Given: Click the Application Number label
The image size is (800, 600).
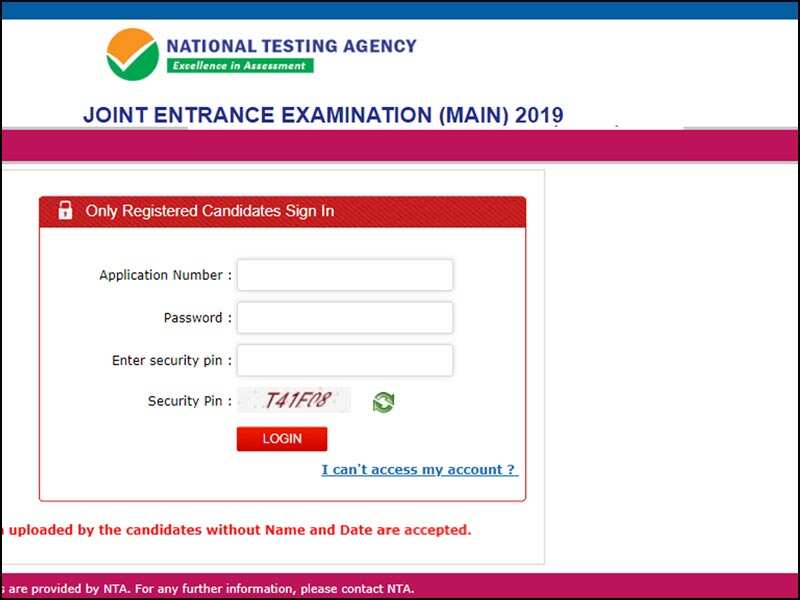Looking at the screenshot, I should coord(165,275).
